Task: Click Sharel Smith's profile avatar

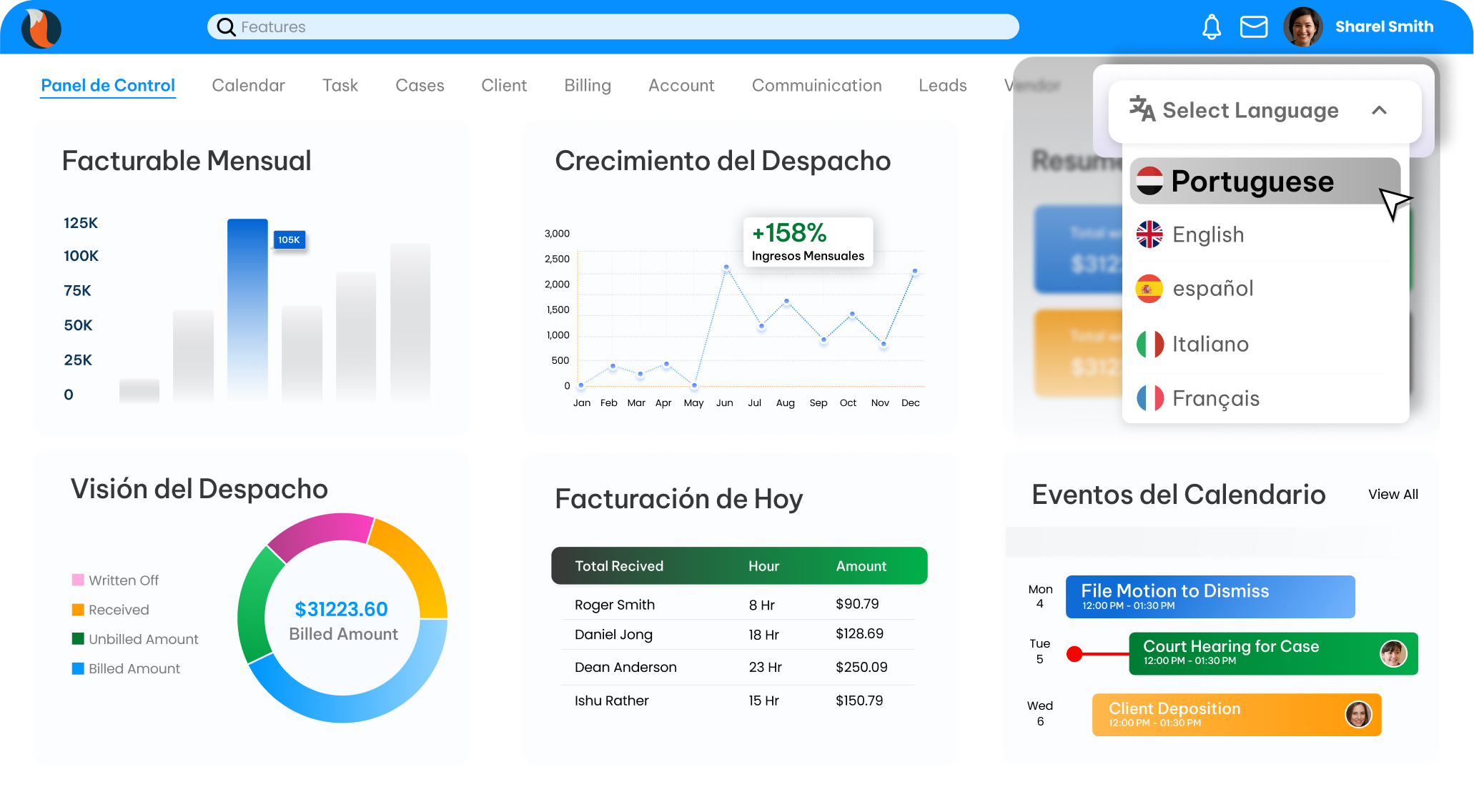Action: click(1302, 27)
